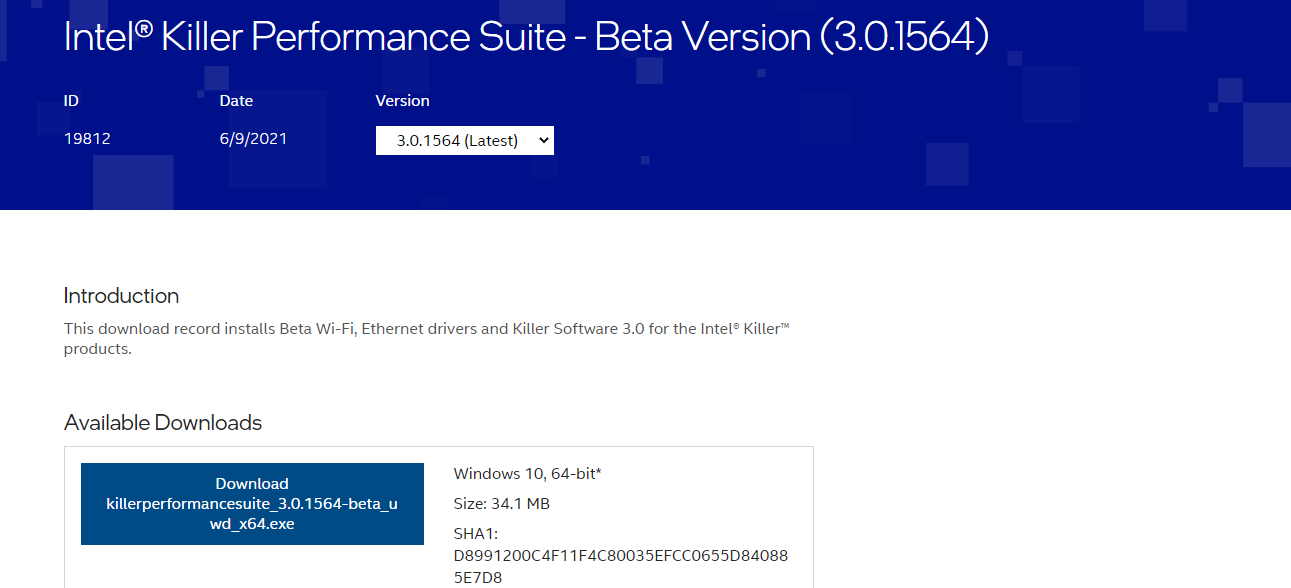The height and width of the screenshot is (588, 1291).
Task: Click the Windows 10, 64-bit* OS text
Action: [527, 474]
